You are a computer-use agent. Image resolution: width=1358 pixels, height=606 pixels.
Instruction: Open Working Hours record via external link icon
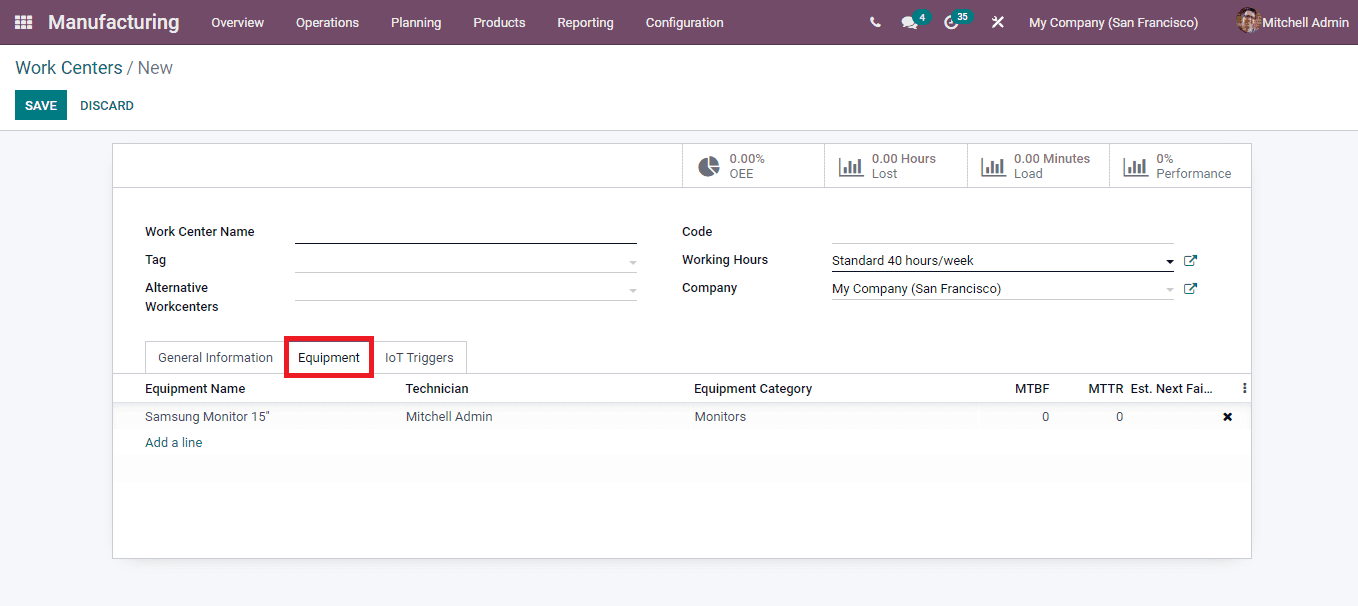point(1190,260)
